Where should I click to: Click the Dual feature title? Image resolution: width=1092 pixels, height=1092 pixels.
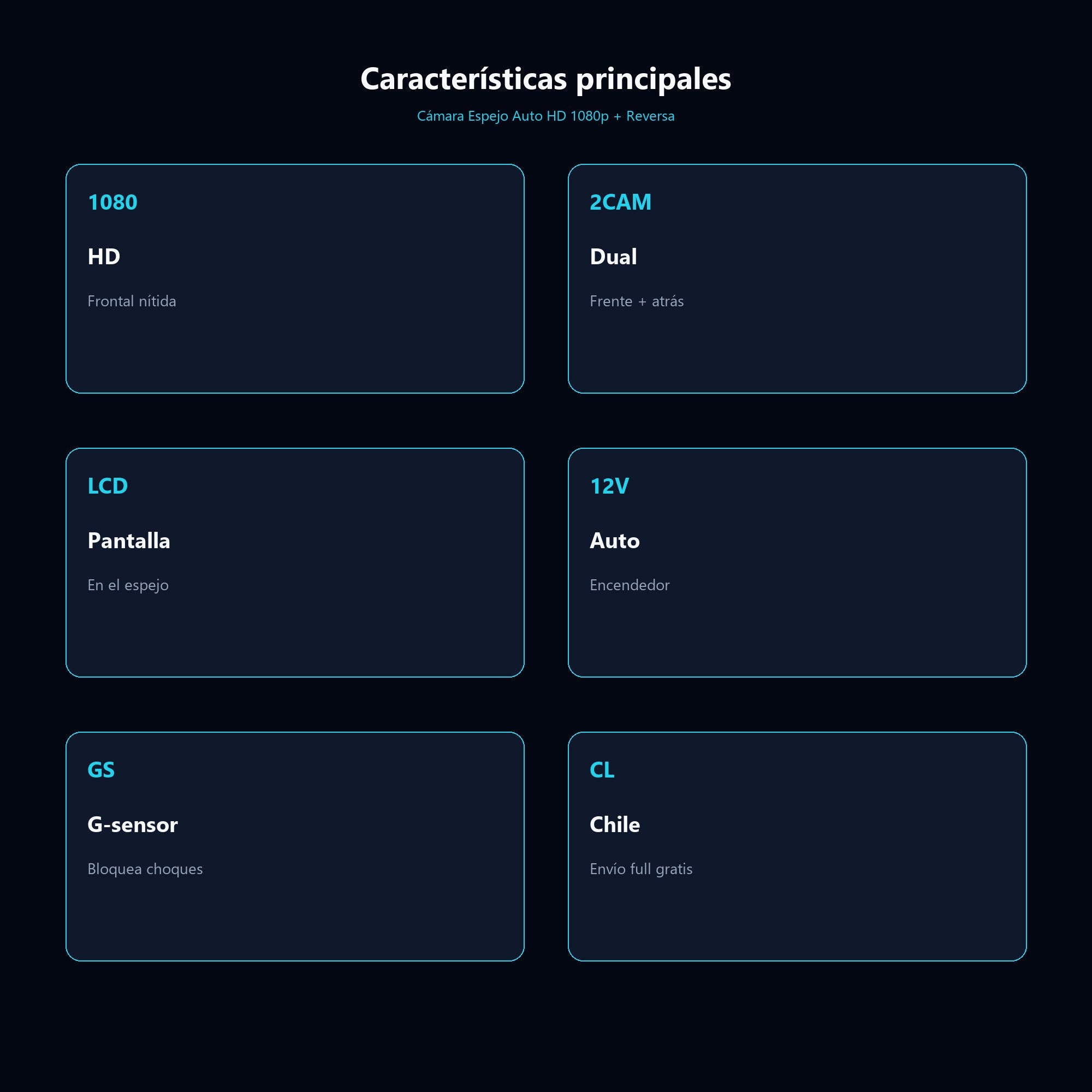[613, 257]
